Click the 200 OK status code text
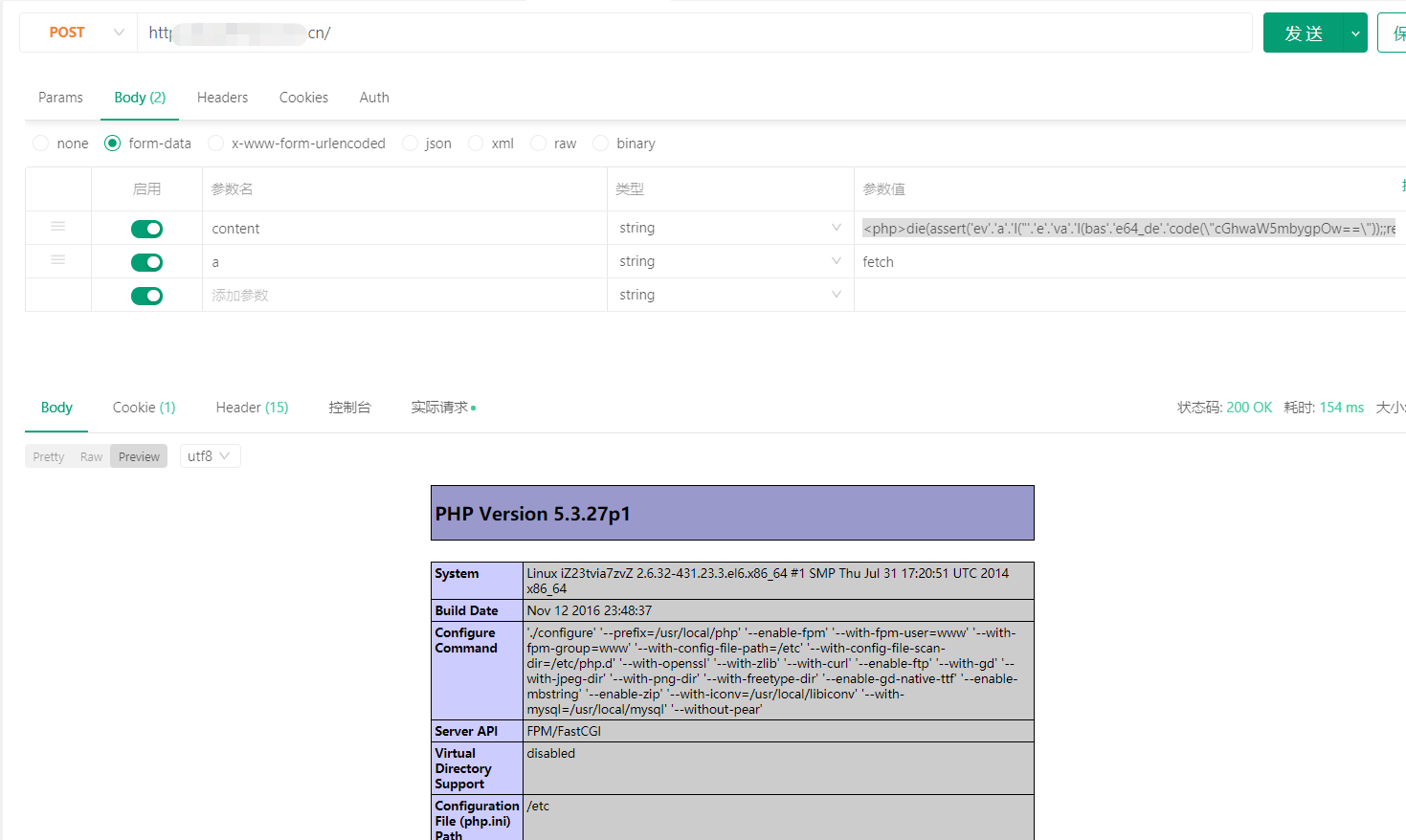 pos(1249,408)
